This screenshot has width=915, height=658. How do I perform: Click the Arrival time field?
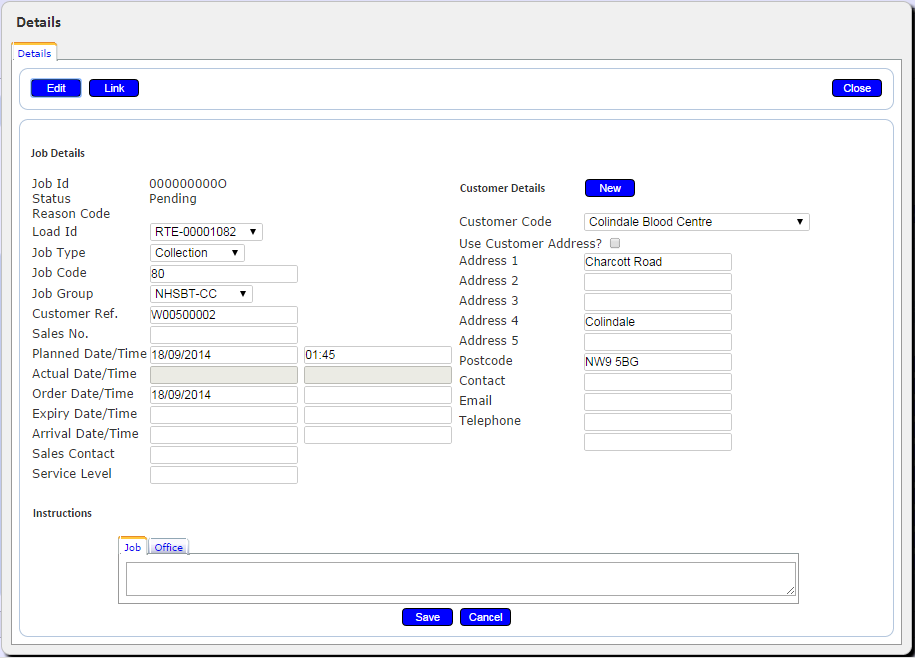tap(378, 435)
